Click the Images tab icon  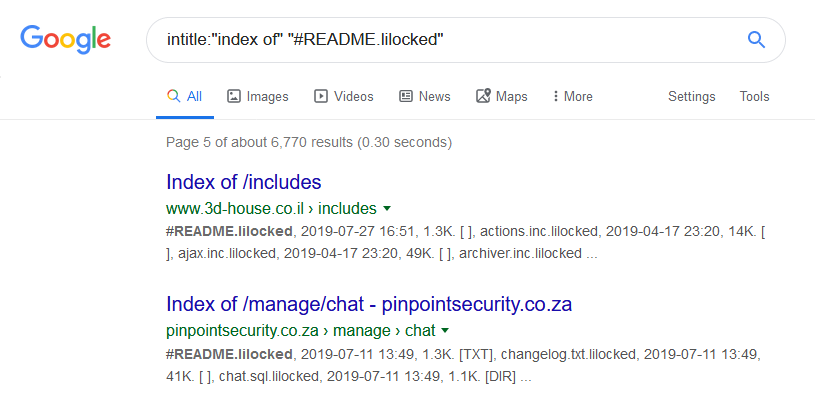tap(234, 97)
